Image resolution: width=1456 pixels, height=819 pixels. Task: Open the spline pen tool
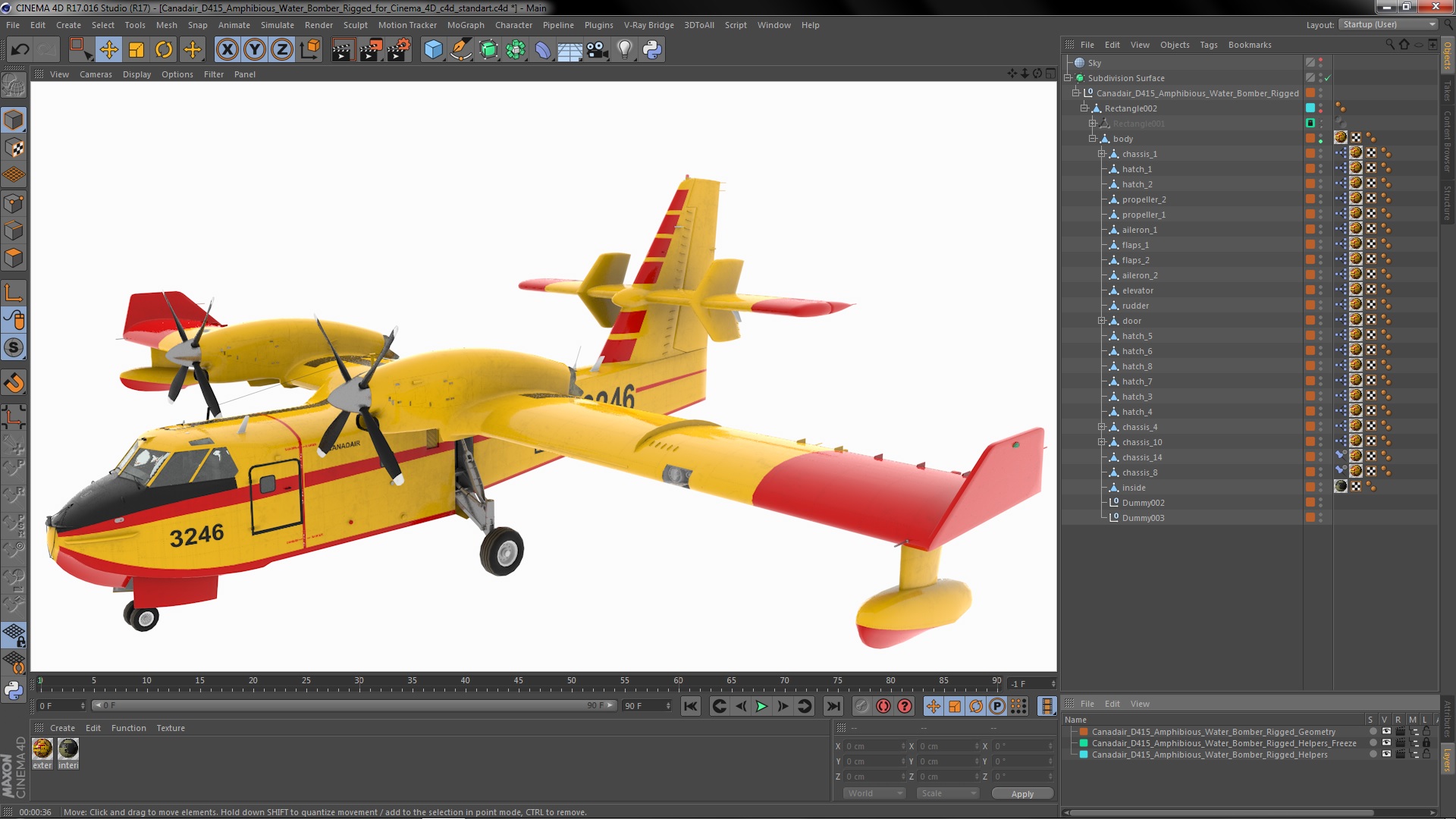click(x=460, y=50)
